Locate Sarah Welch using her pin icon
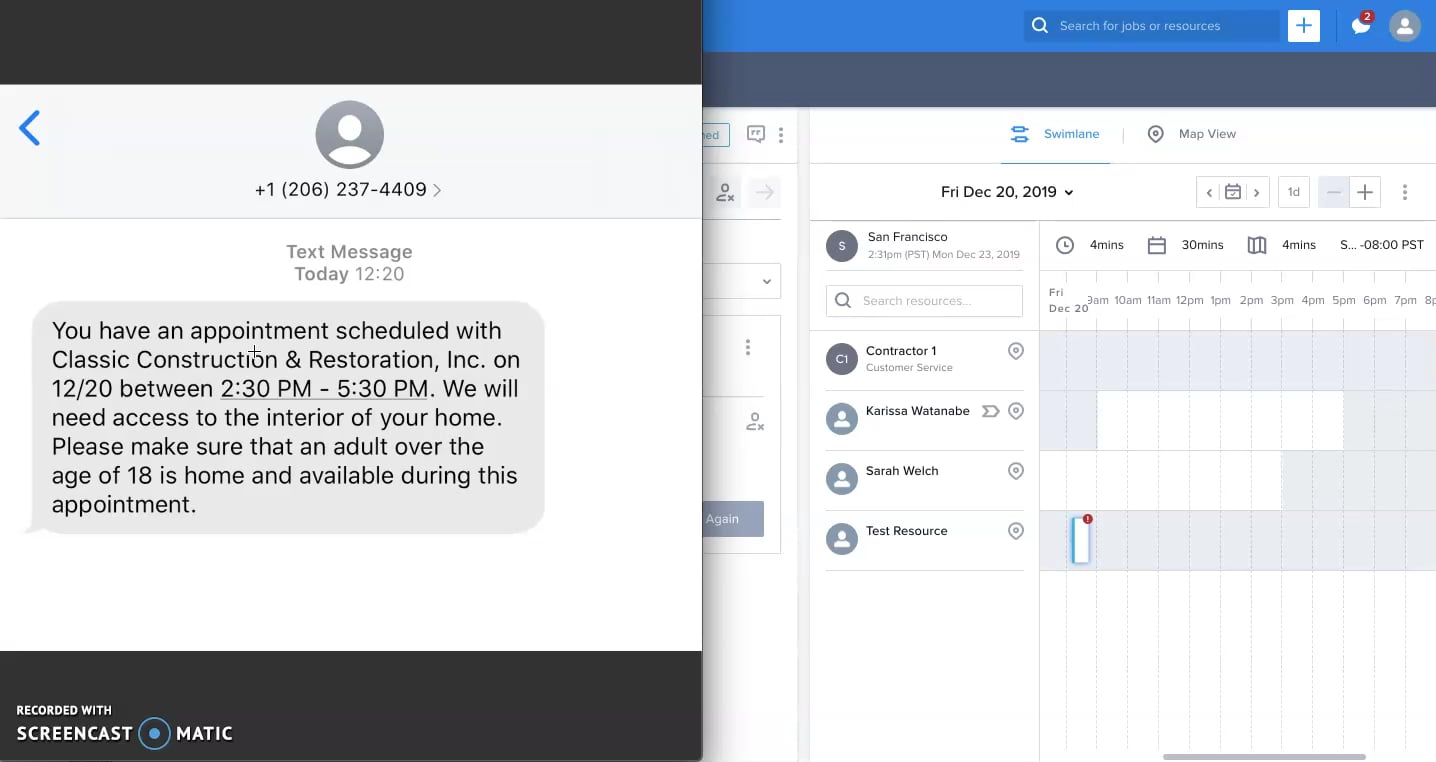This screenshot has width=1436, height=762. coord(1016,471)
